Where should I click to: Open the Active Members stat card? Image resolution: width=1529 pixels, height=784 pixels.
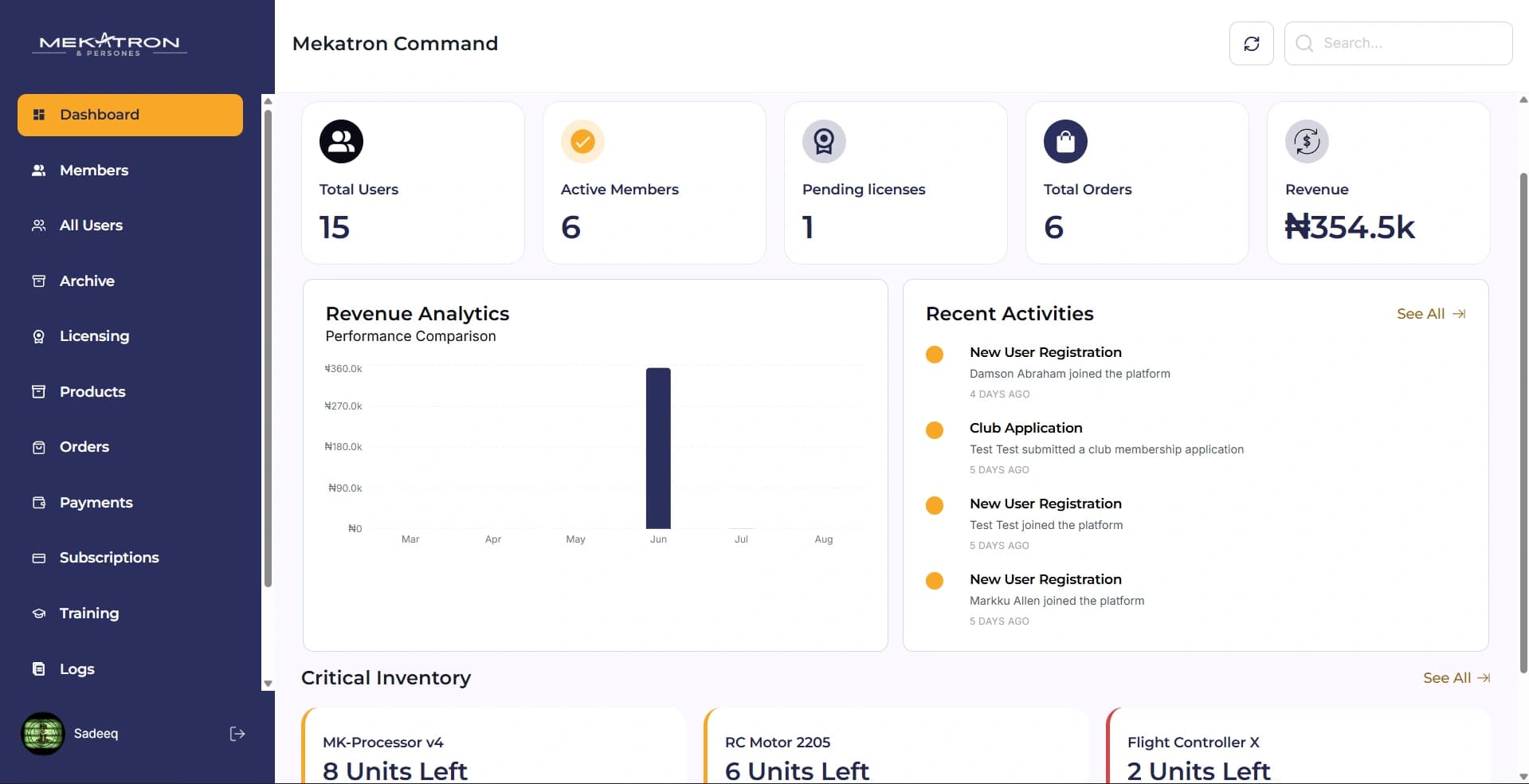point(654,182)
